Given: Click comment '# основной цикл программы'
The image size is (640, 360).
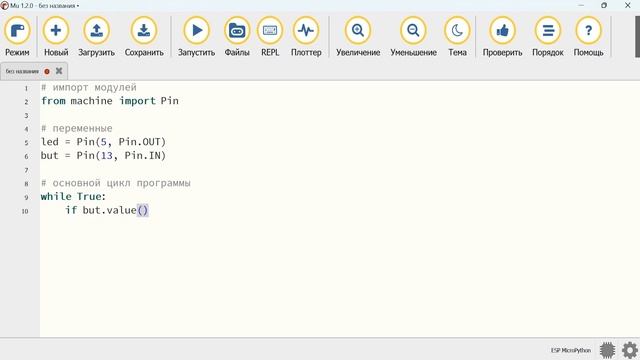Looking at the screenshot, I should (x=116, y=183).
